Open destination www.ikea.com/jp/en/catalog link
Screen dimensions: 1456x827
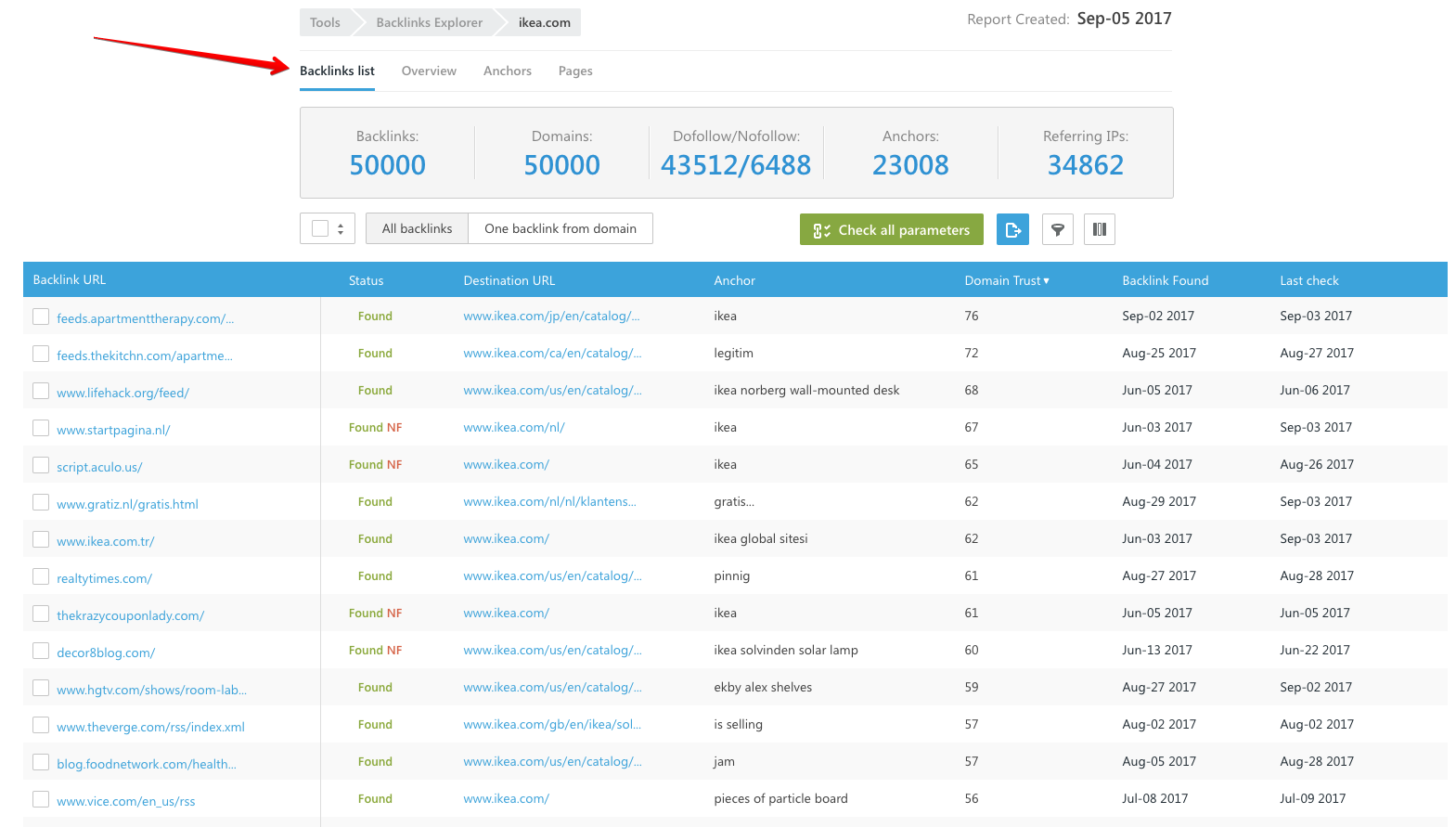pyautogui.click(x=552, y=316)
